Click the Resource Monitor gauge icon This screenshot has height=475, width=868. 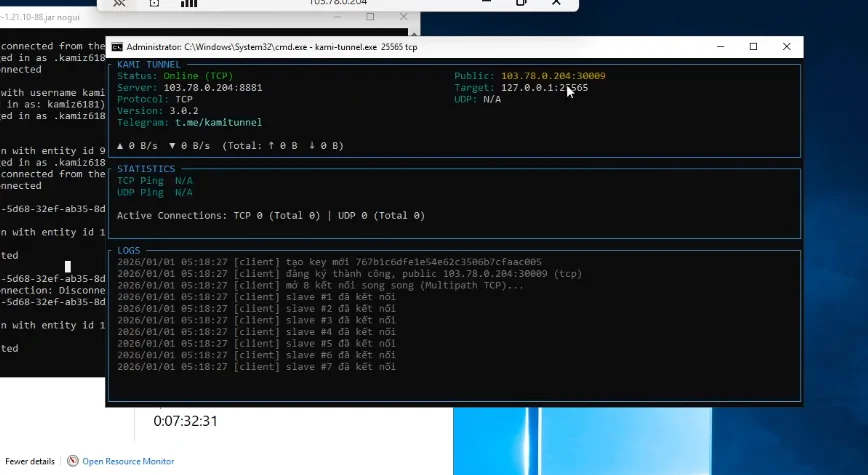pyautogui.click(x=73, y=461)
